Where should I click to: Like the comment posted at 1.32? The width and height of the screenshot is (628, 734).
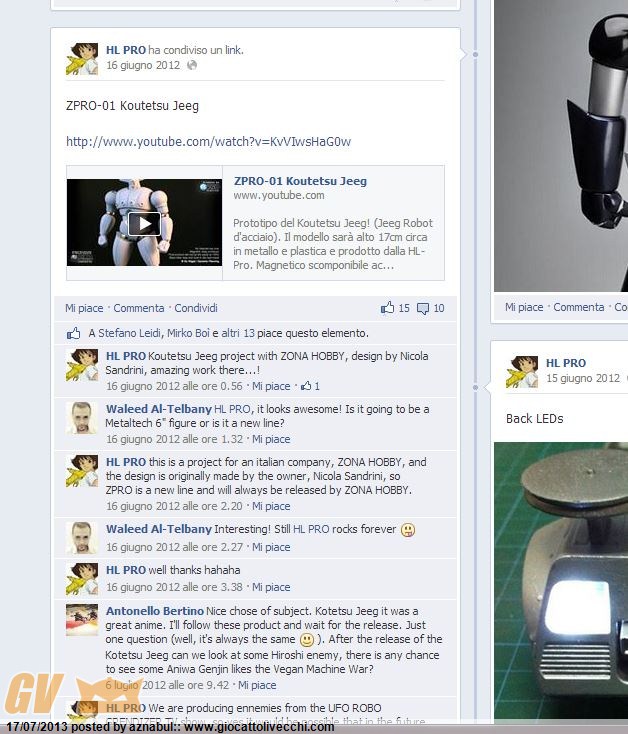(x=271, y=439)
